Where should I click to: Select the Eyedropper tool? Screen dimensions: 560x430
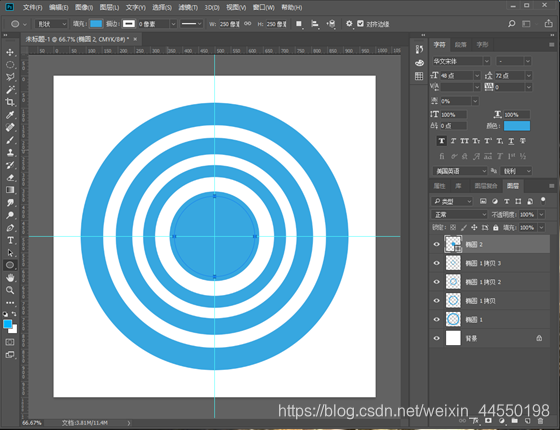10,115
